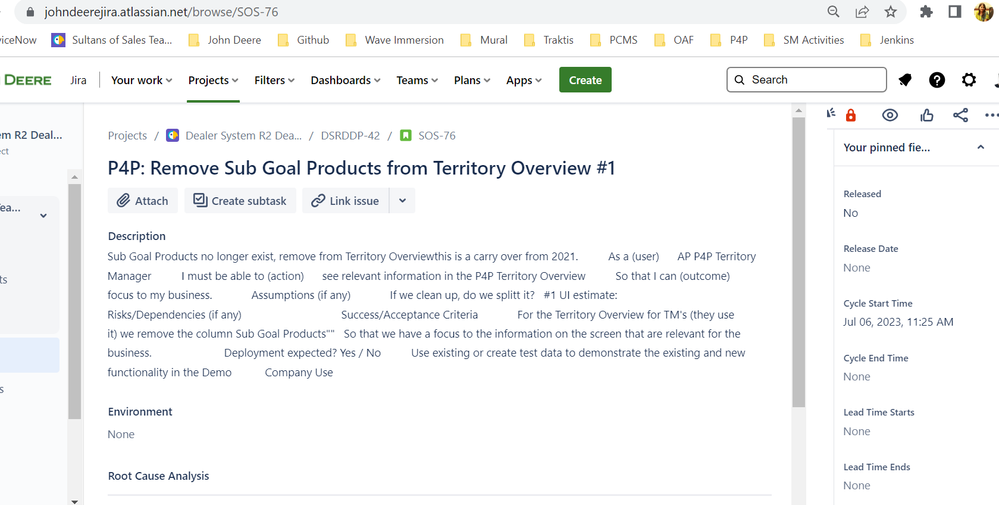This screenshot has width=999, height=505.
Task: Open the Filters menu
Action: [x=274, y=80]
